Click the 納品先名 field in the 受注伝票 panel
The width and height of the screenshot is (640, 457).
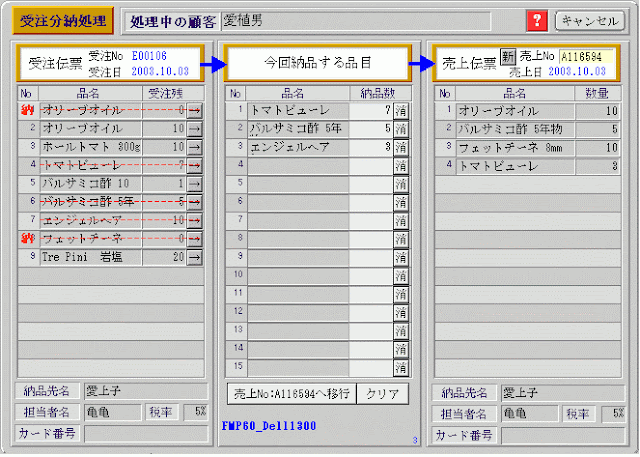tap(146, 391)
